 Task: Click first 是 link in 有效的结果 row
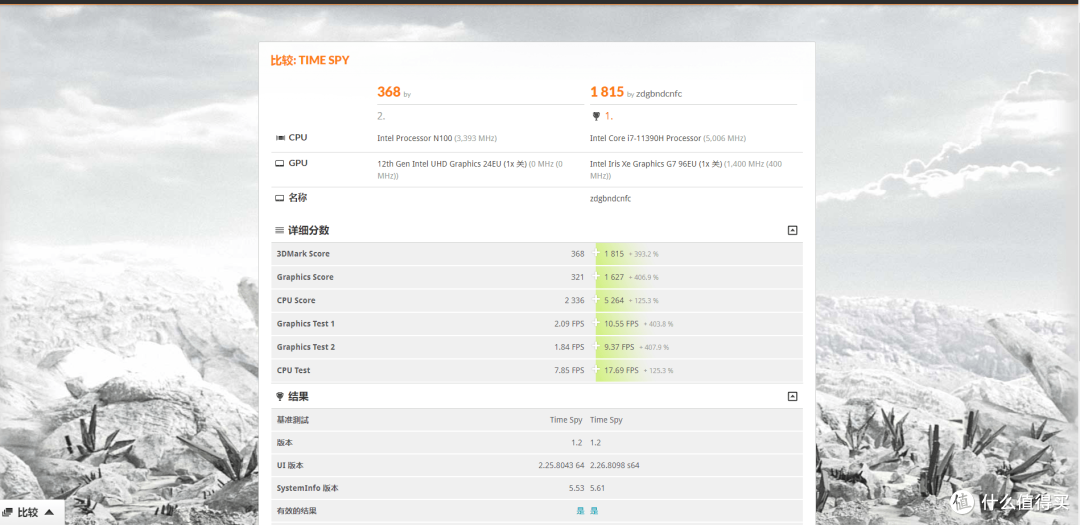[580, 511]
